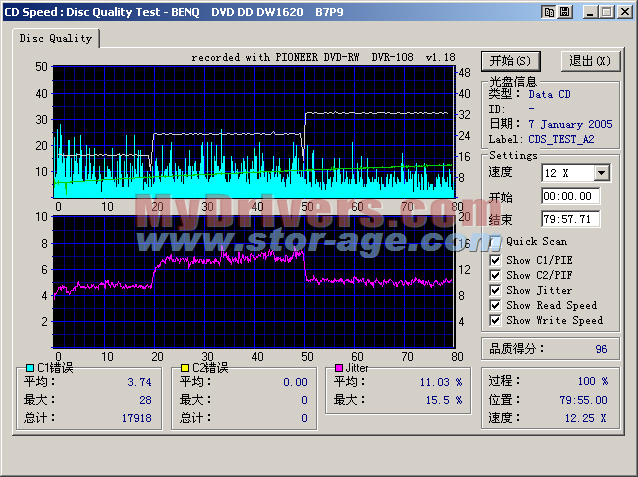Click the date value 7 January 2005
Viewport: 638px width, 477px height.
[570, 124]
